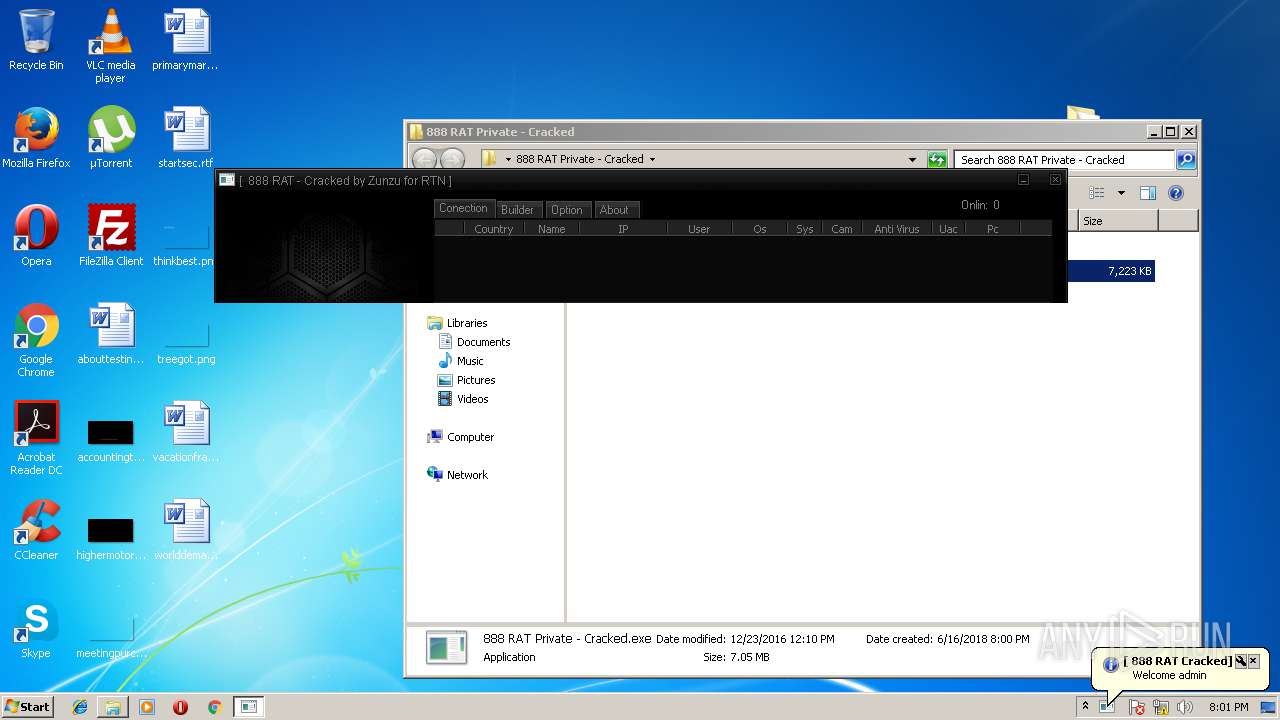Click the Explorer back navigation button

425,160
